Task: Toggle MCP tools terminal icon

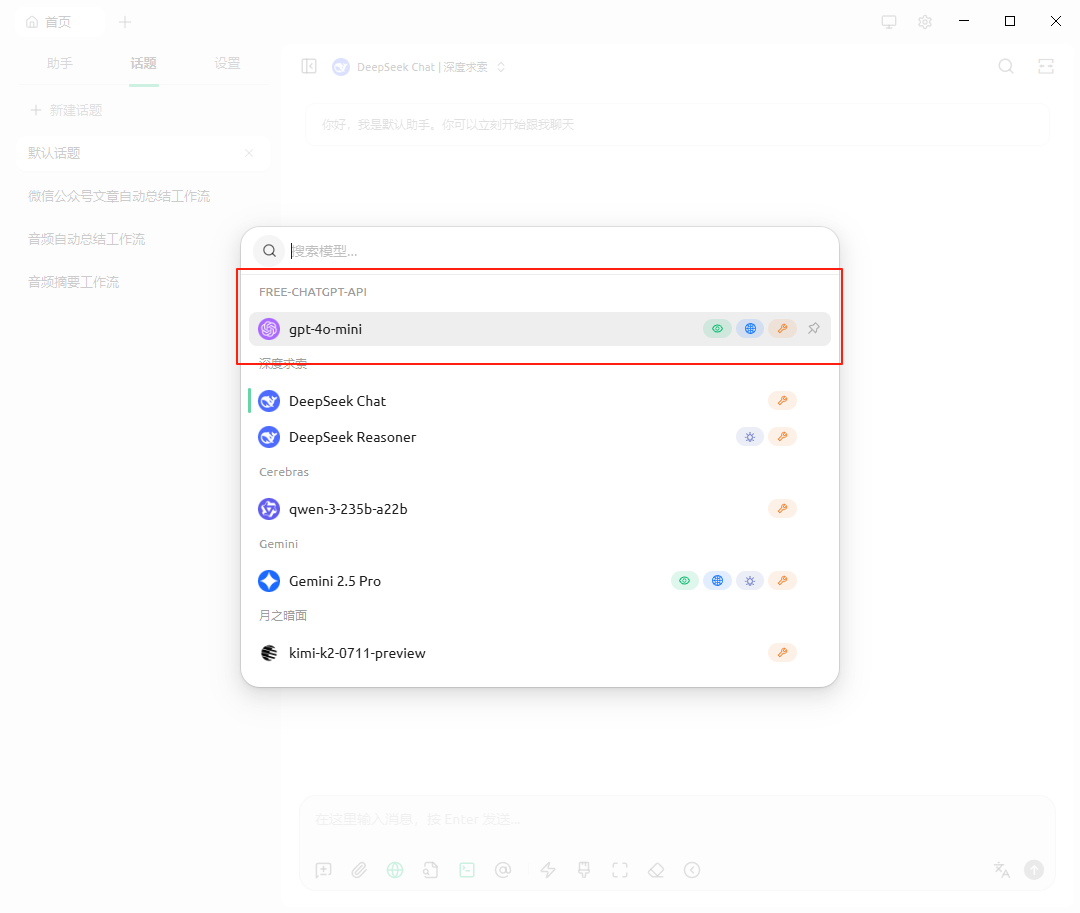Action: 467,870
